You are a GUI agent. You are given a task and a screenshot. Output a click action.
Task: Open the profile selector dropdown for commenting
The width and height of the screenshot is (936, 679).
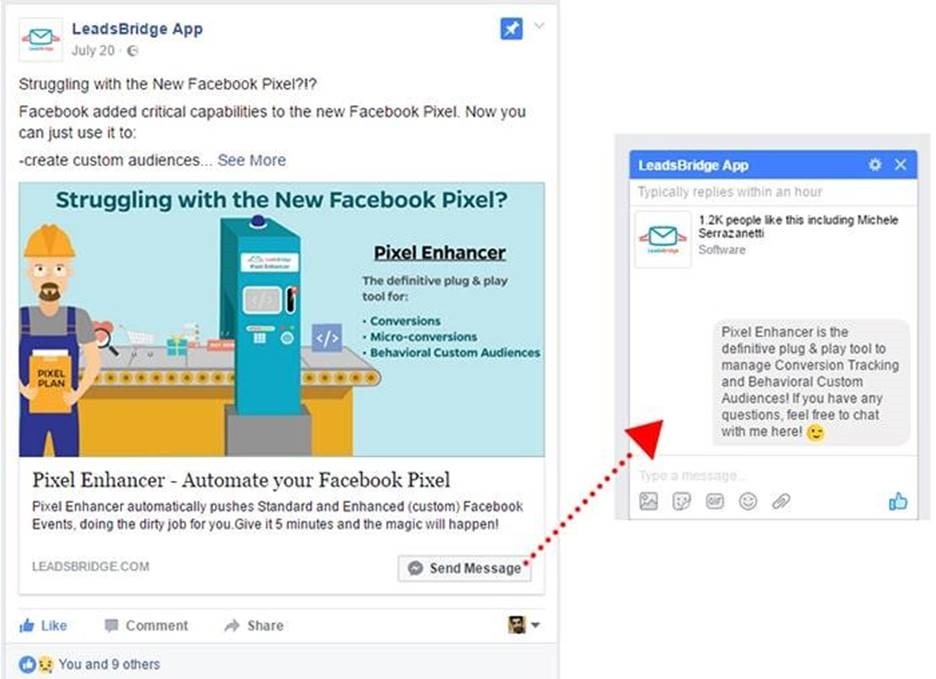[x=524, y=625]
